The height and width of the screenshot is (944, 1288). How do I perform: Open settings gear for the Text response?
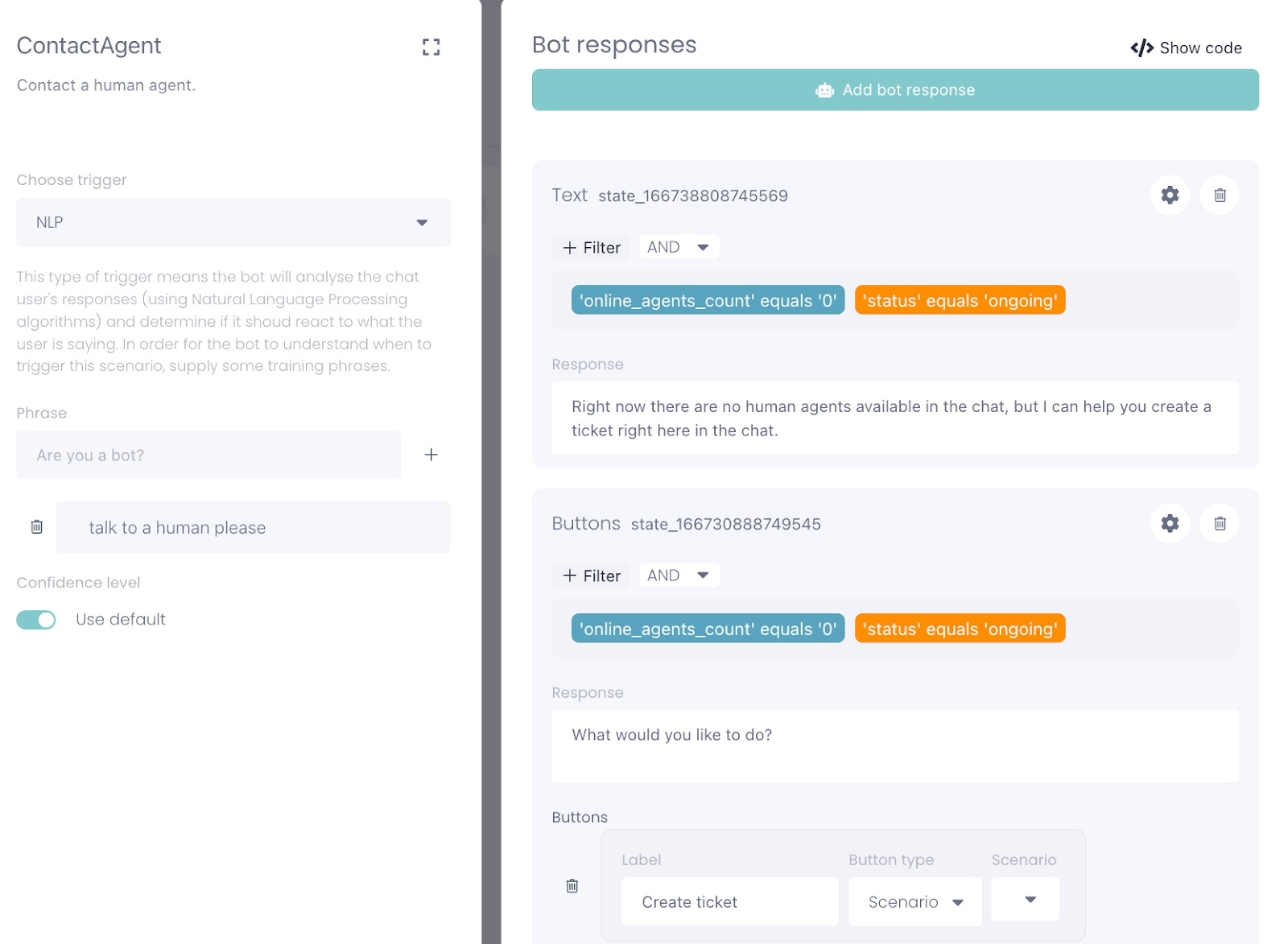click(x=1169, y=195)
